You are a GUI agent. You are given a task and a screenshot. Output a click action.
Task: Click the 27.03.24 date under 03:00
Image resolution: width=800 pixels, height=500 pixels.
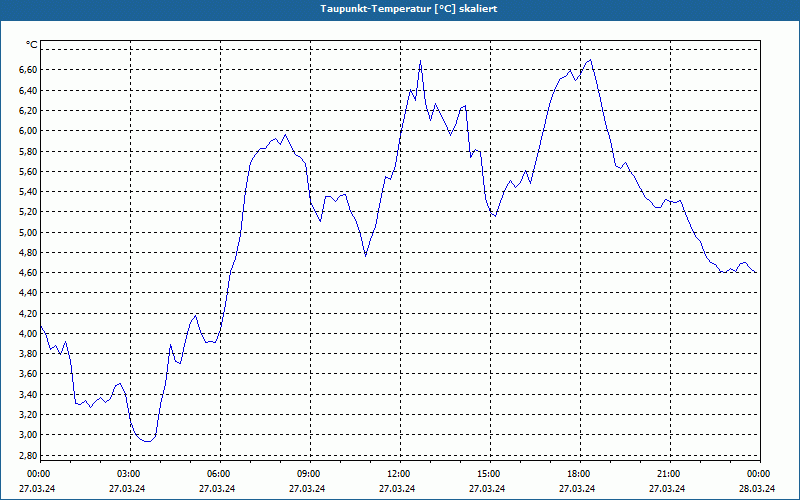click(127, 488)
